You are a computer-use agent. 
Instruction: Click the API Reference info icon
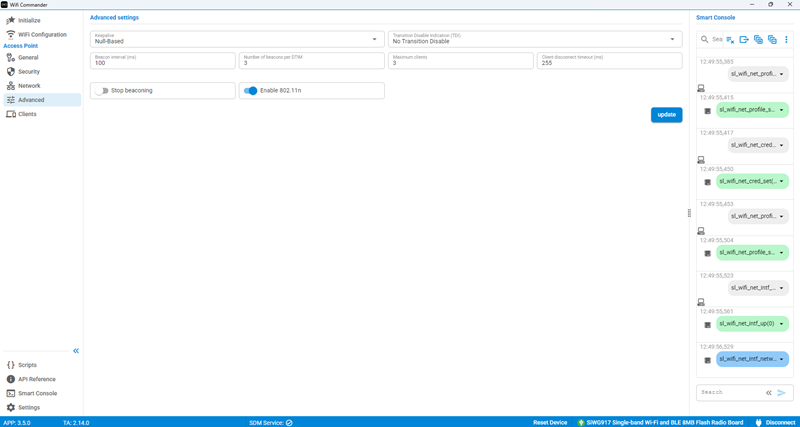10,380
